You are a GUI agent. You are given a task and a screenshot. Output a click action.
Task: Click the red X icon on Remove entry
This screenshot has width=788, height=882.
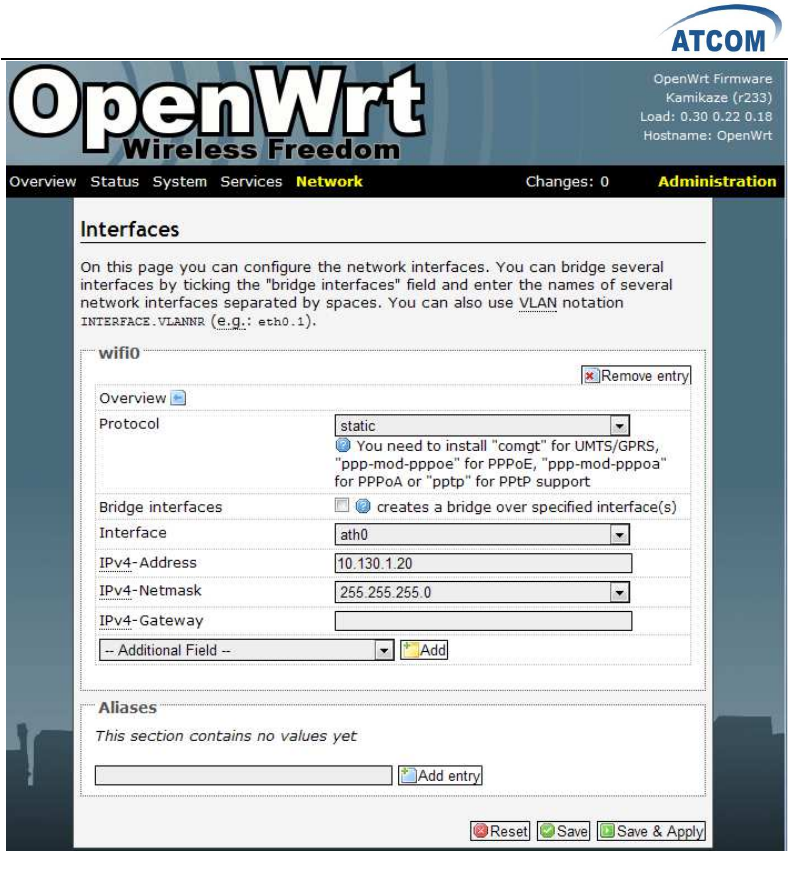pos(591,376)
